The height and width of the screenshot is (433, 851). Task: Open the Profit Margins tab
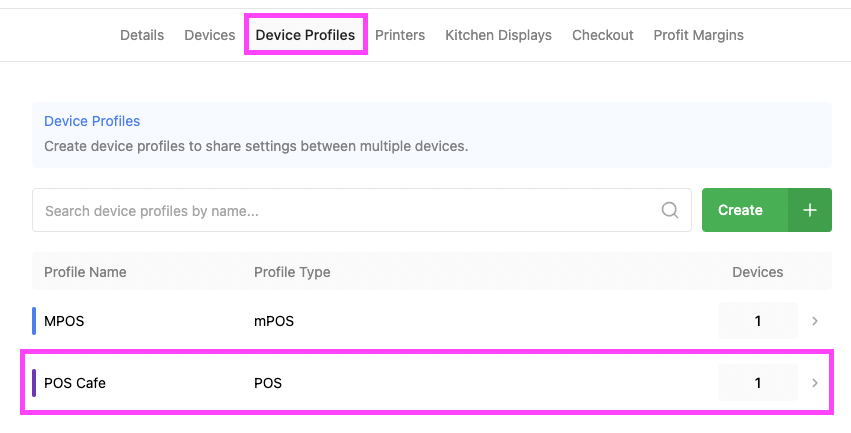click(698, 35)
